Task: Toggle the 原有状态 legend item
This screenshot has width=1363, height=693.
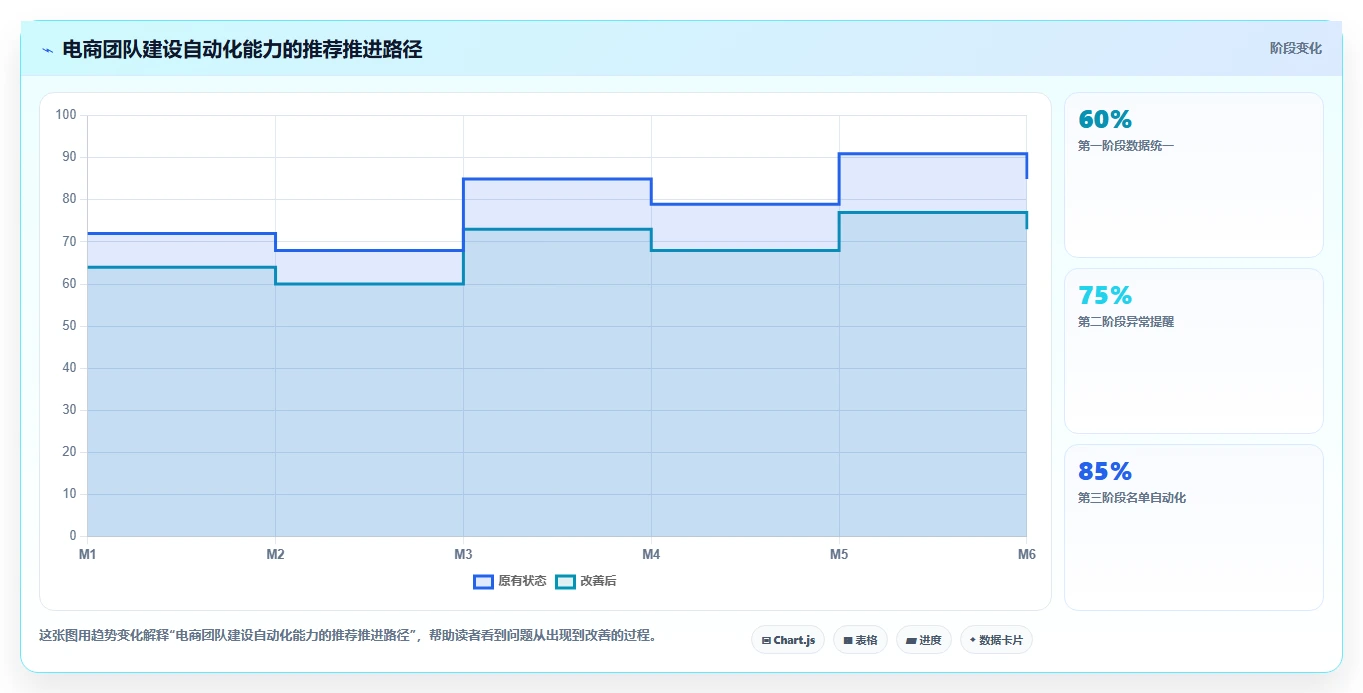Action: [x=510, y=581]
